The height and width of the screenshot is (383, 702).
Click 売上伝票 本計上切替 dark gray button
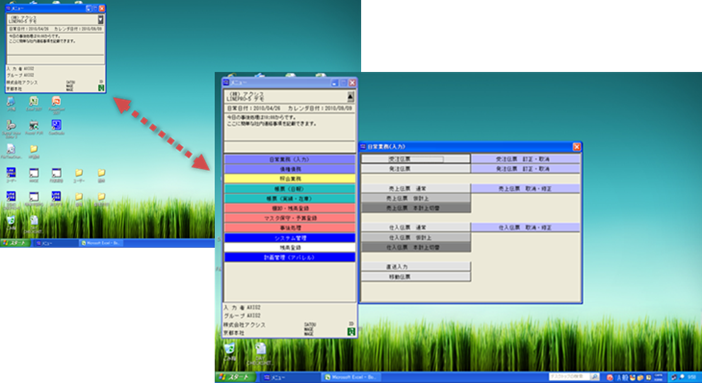pos(416,208)
